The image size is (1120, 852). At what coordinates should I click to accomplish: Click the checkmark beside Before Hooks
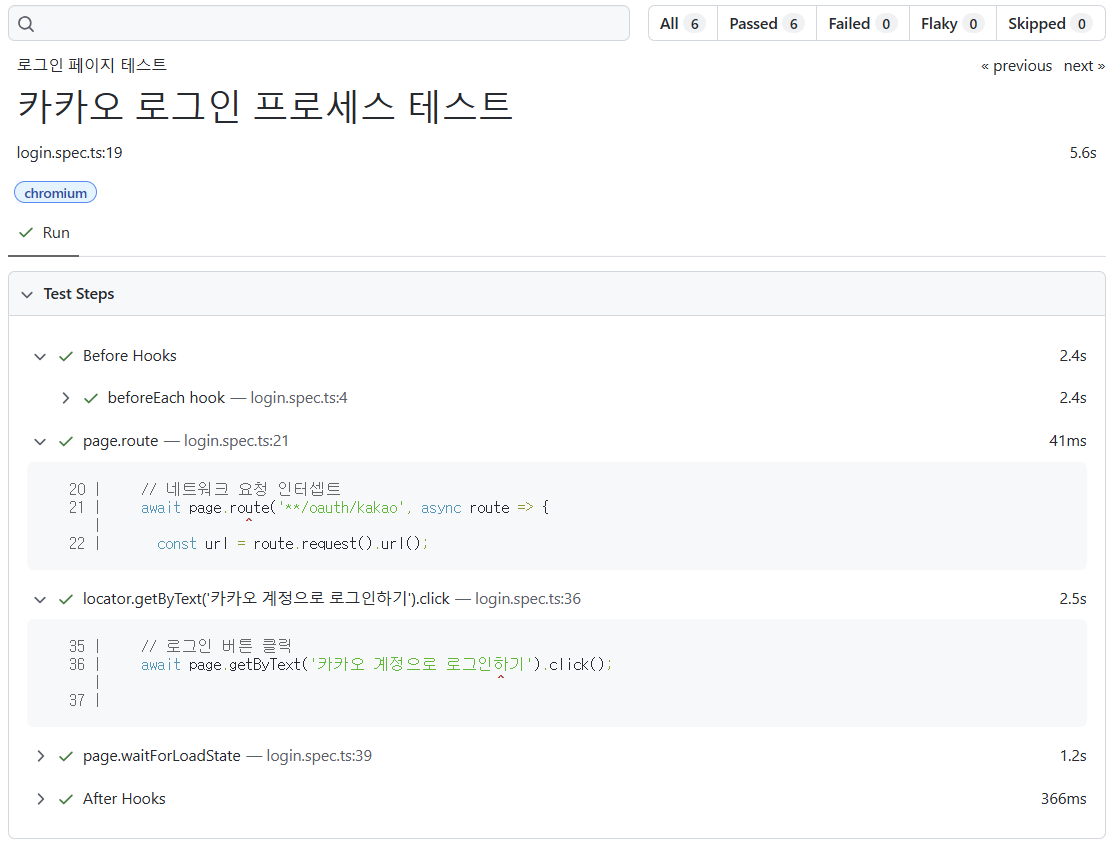coord(66,356)
